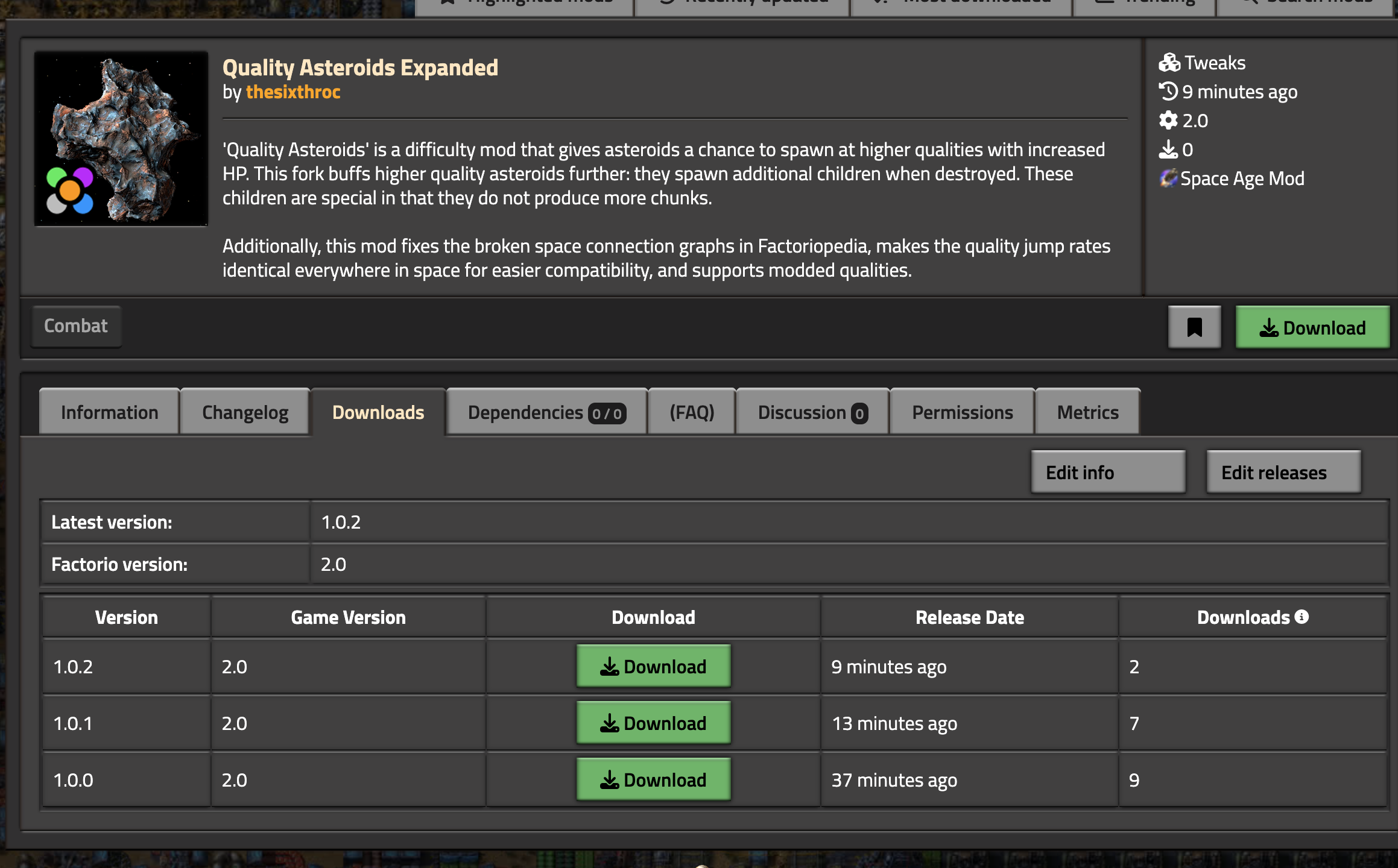Open the Permissions tab
The height and width of the screenshot is (868, 1398).
click(x=962, y=412)
